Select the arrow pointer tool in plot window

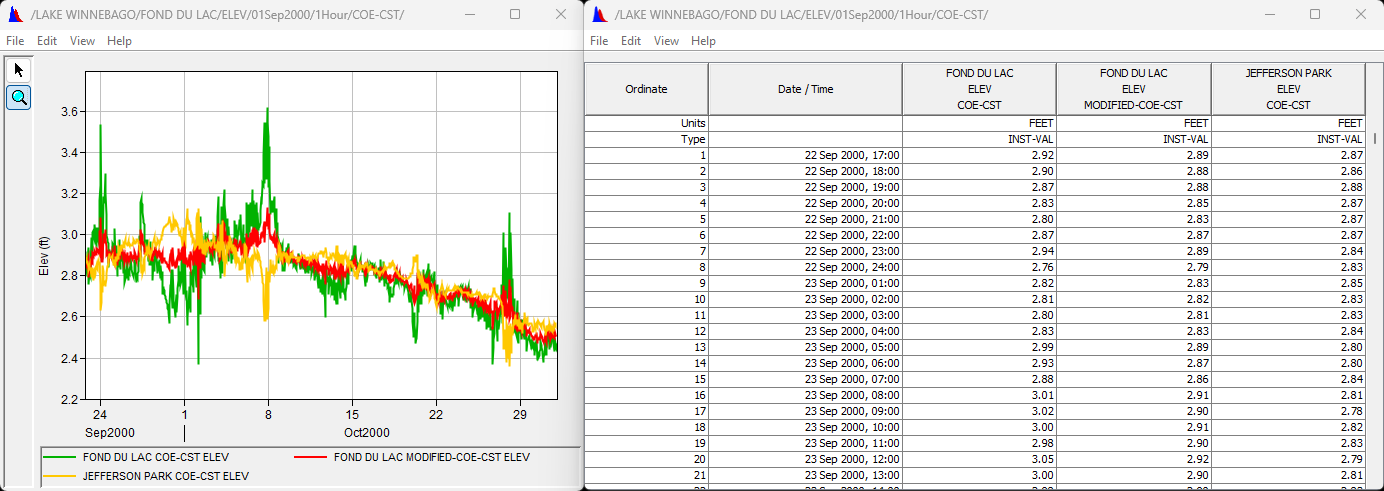click(19, 70)
